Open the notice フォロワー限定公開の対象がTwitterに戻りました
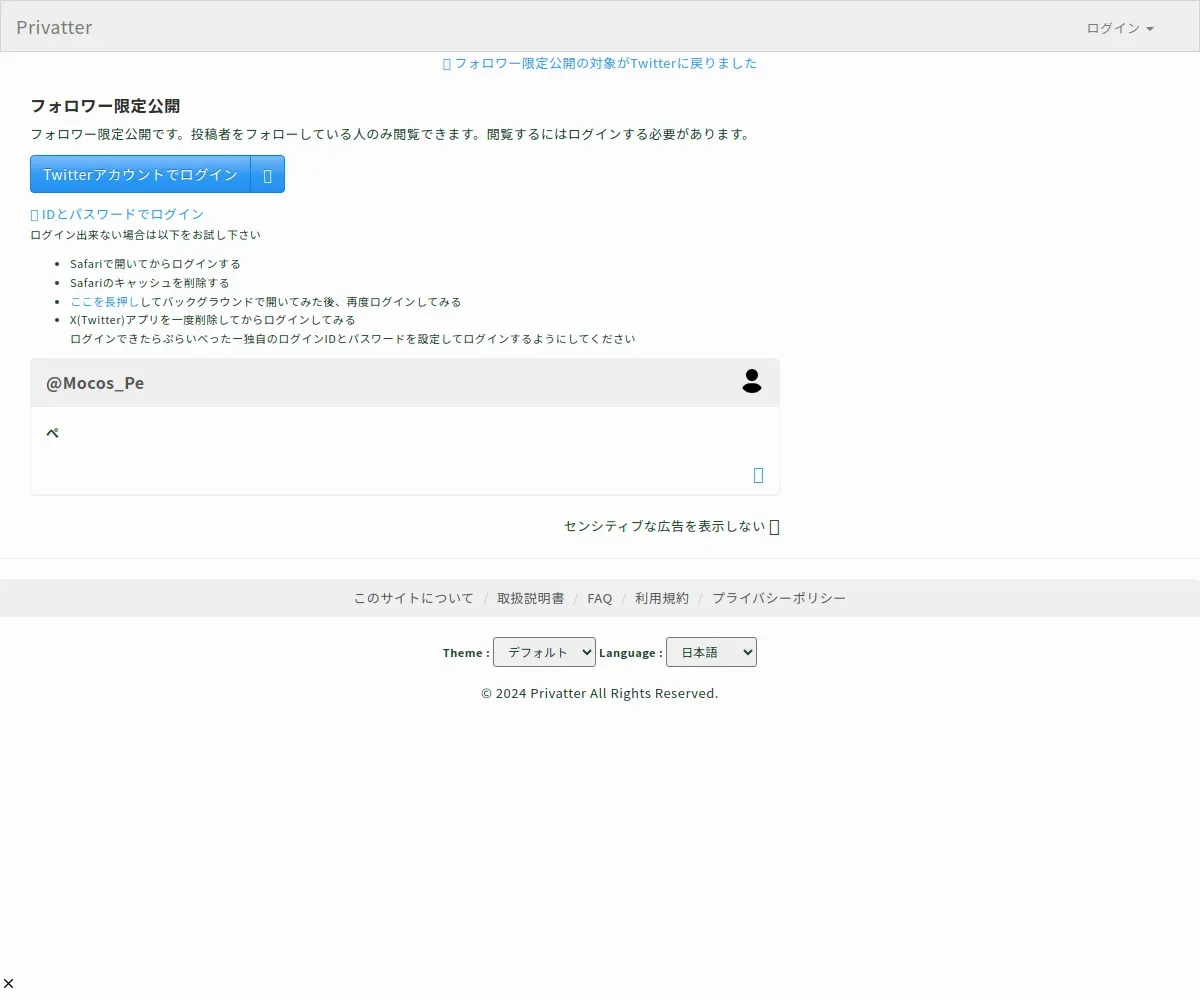This screenshot has width=1200, height=1000. (x=600, y=63)
